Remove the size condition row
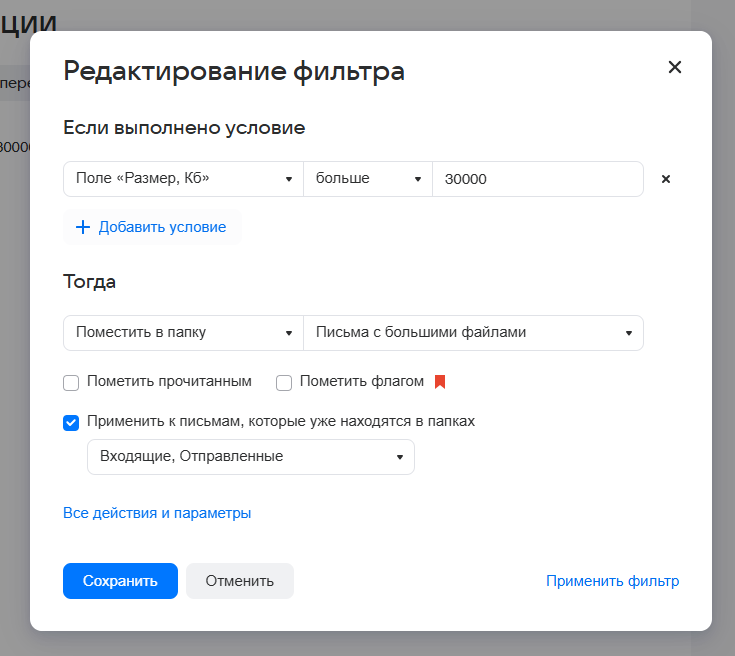Image resolution: width=735 pixels, height=656 pixels. 666,179
